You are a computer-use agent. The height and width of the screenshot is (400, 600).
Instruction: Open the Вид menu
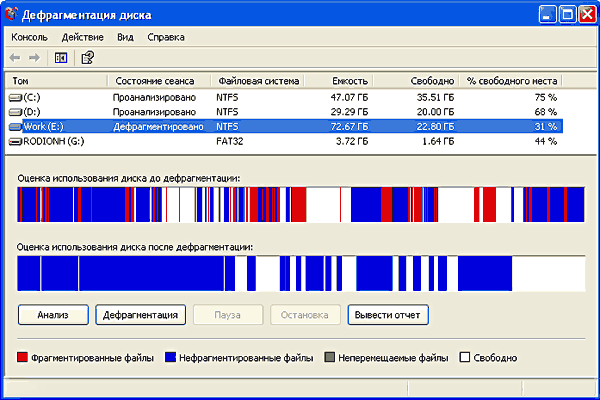[125, 37]
